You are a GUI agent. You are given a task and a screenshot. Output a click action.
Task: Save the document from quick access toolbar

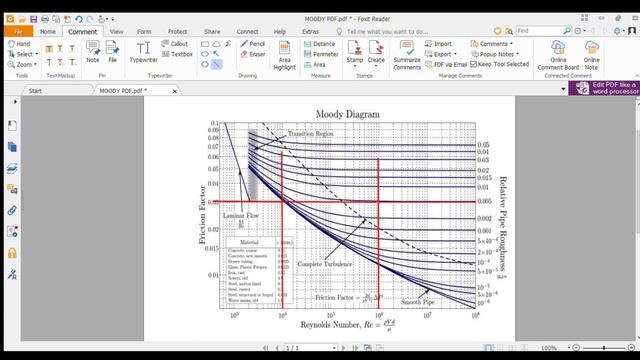click(x=33, y=19)
